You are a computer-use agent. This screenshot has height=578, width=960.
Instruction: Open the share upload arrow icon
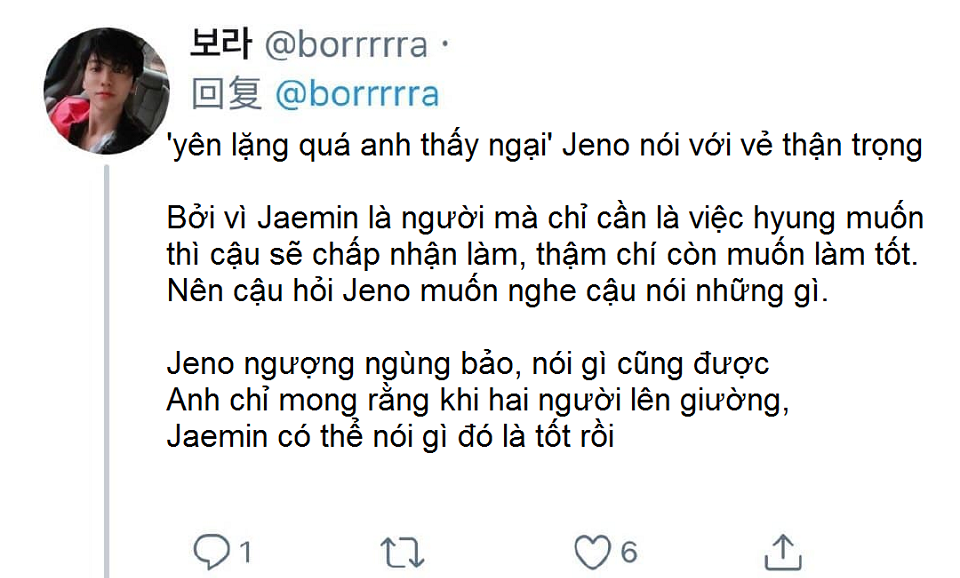point(783,552)
